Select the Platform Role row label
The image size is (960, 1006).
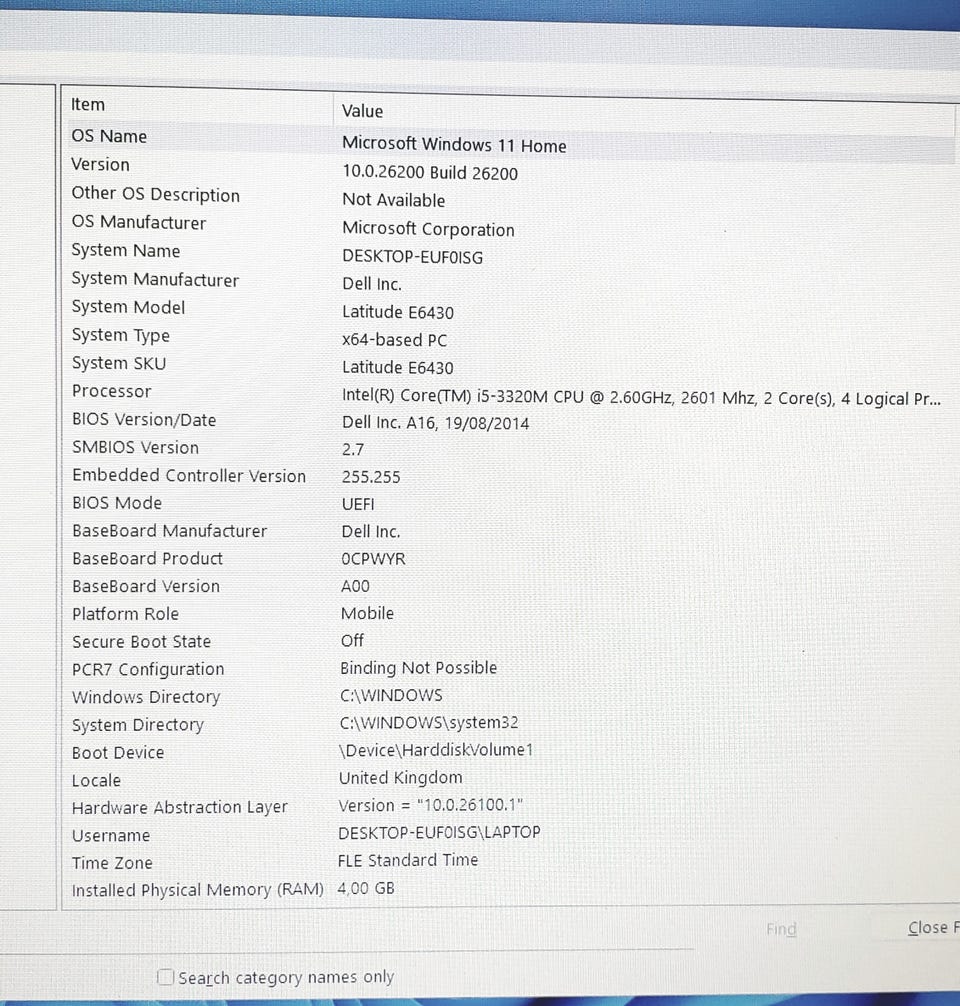pos(126,614)
